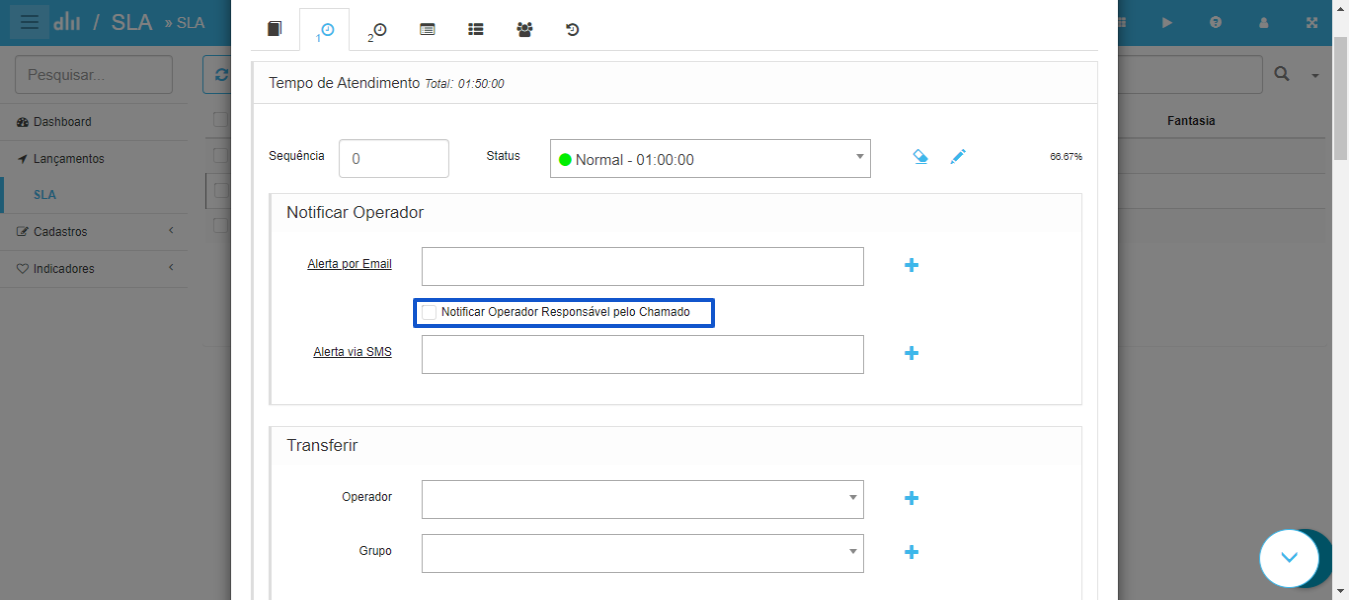The width and height of the screenshot is (1349, 600).
Task: Add Grupo transfer with plus icon
Action: click(911, 552)
